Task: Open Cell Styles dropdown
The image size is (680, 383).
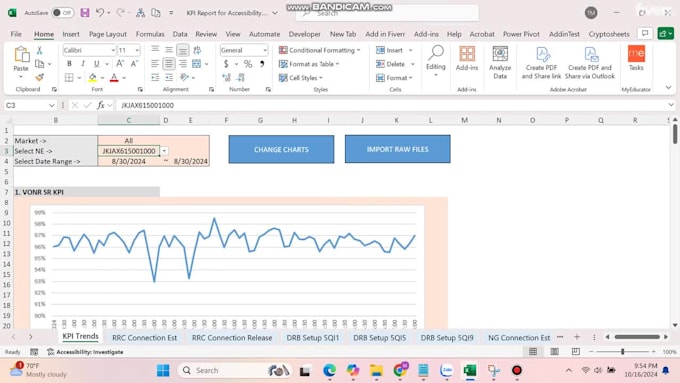Action: [x=301, y=78]
